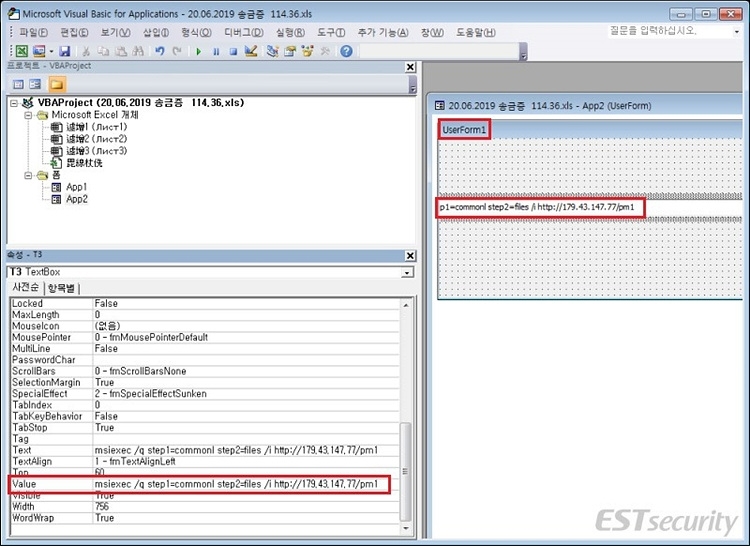Viewport: 750px width, 546px height.
Task: Open the 편집(E) menu
Action: coord(74,33)
